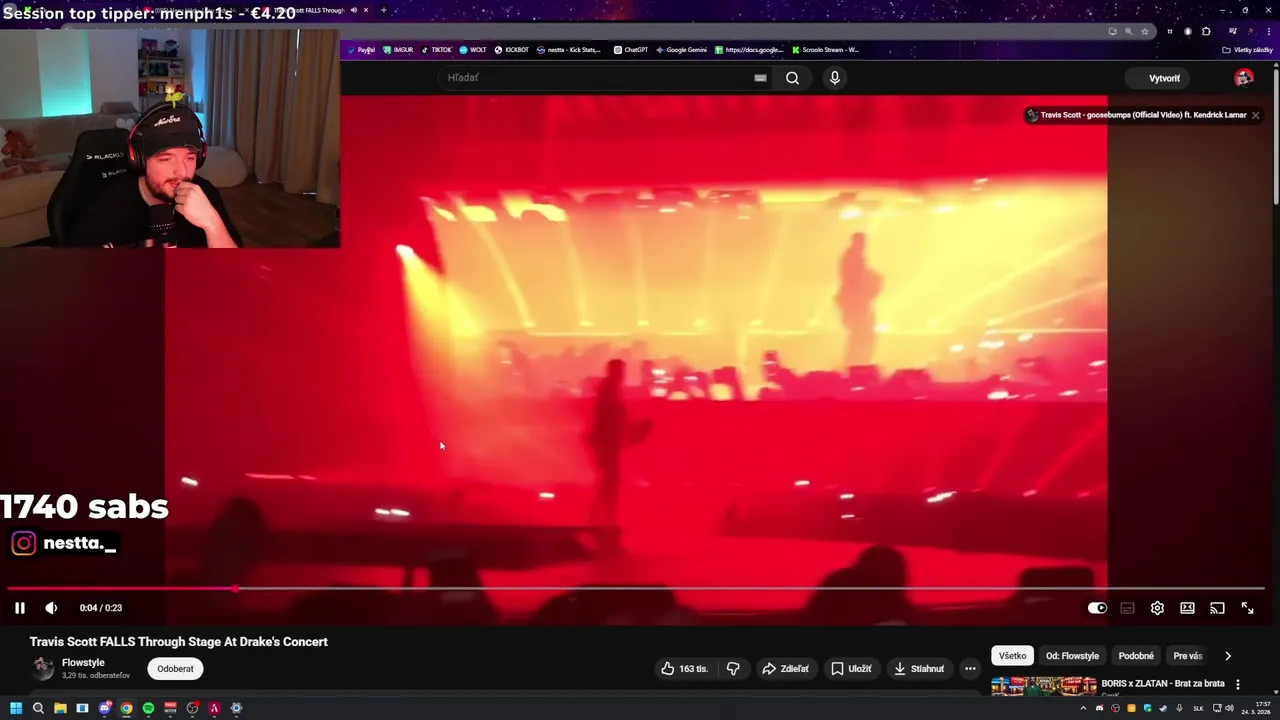Enter fullscreen mode
The image size is (1280, 720).
[x=1247, y=608]
